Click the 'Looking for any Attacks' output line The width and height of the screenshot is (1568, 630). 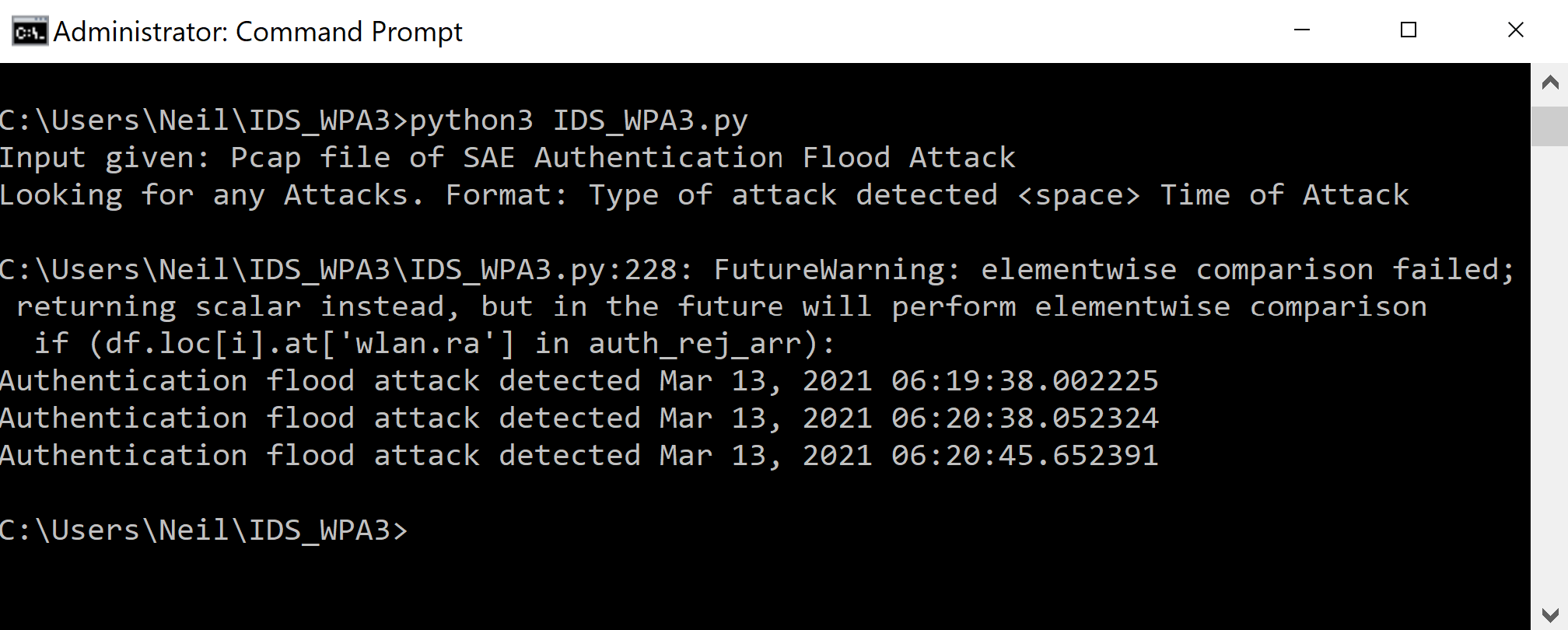[x=704, y=195]
